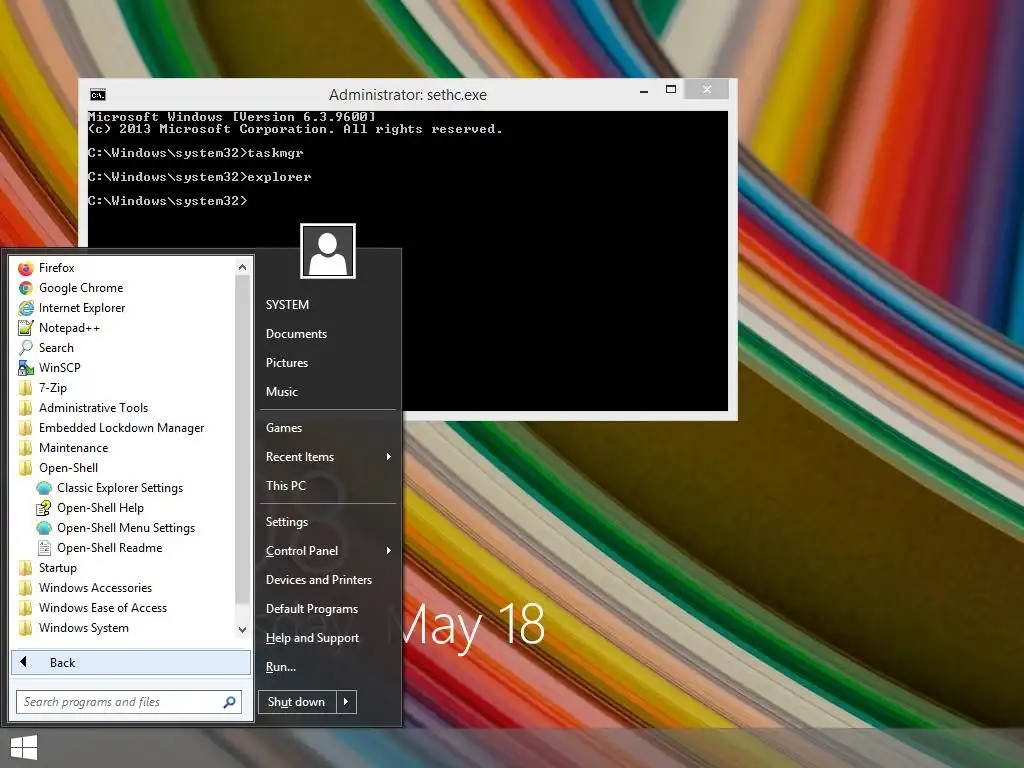The image size is (1024, 768).
Task: Click the 'explorer' command line text
Action: click(x=280, y=177)
